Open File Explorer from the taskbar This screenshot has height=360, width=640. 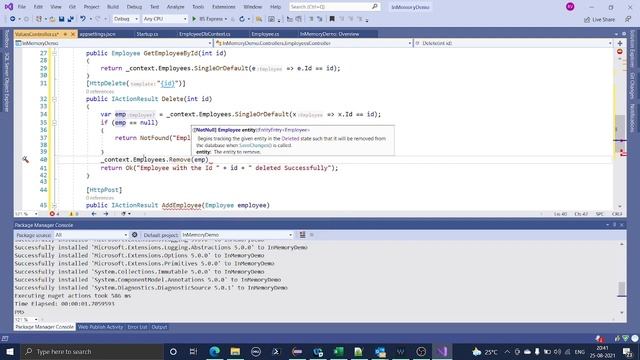(235, 351)
